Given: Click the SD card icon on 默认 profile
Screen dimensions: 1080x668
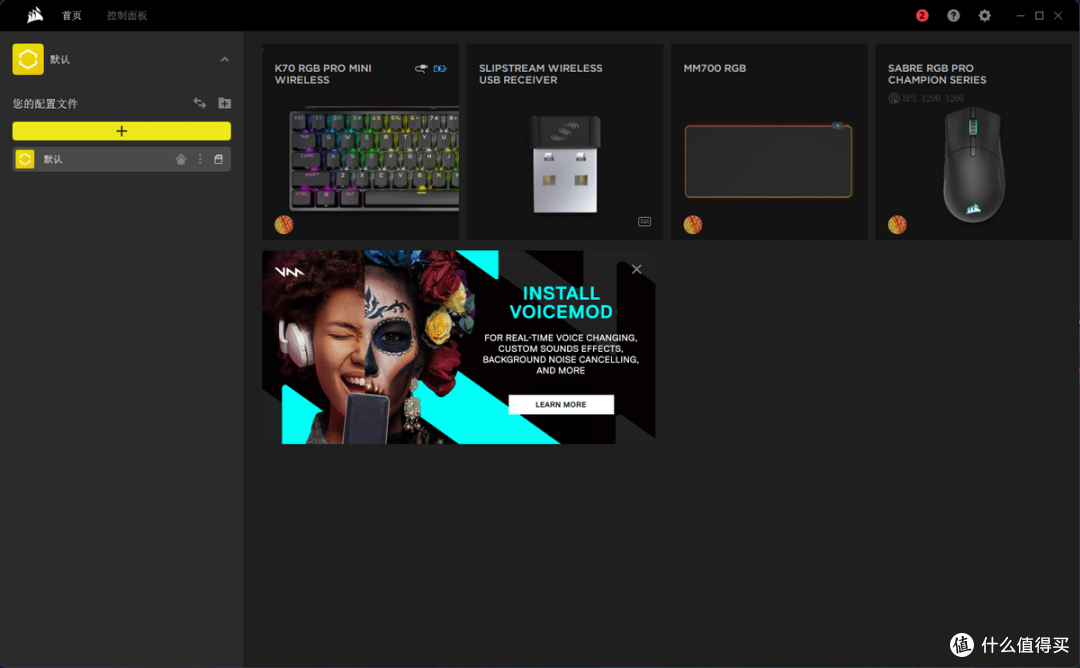Looking at the screenshot, I should tap(218, 159).
